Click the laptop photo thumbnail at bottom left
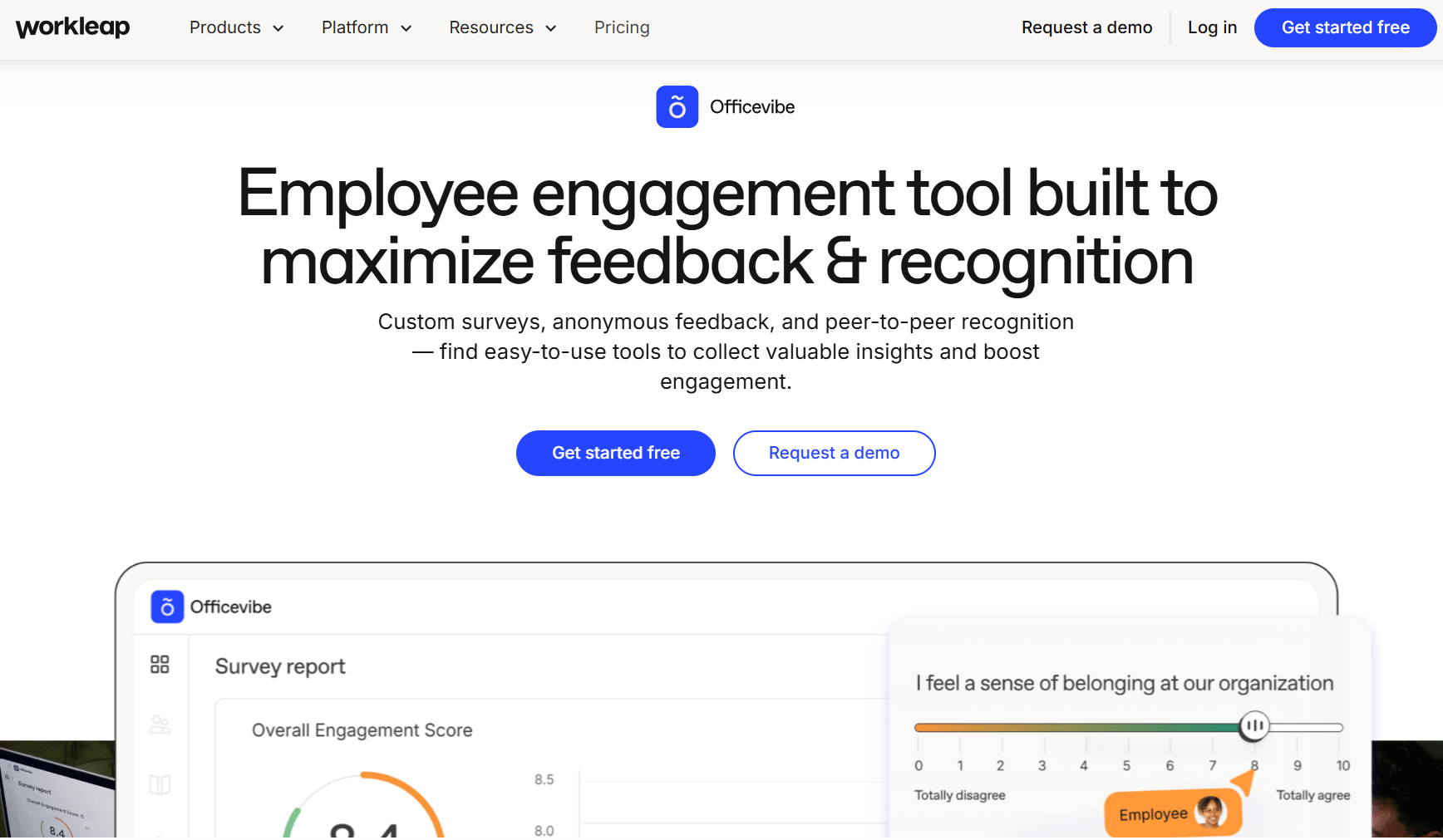The image size is (1443, 840). click(x=57, y=789)
